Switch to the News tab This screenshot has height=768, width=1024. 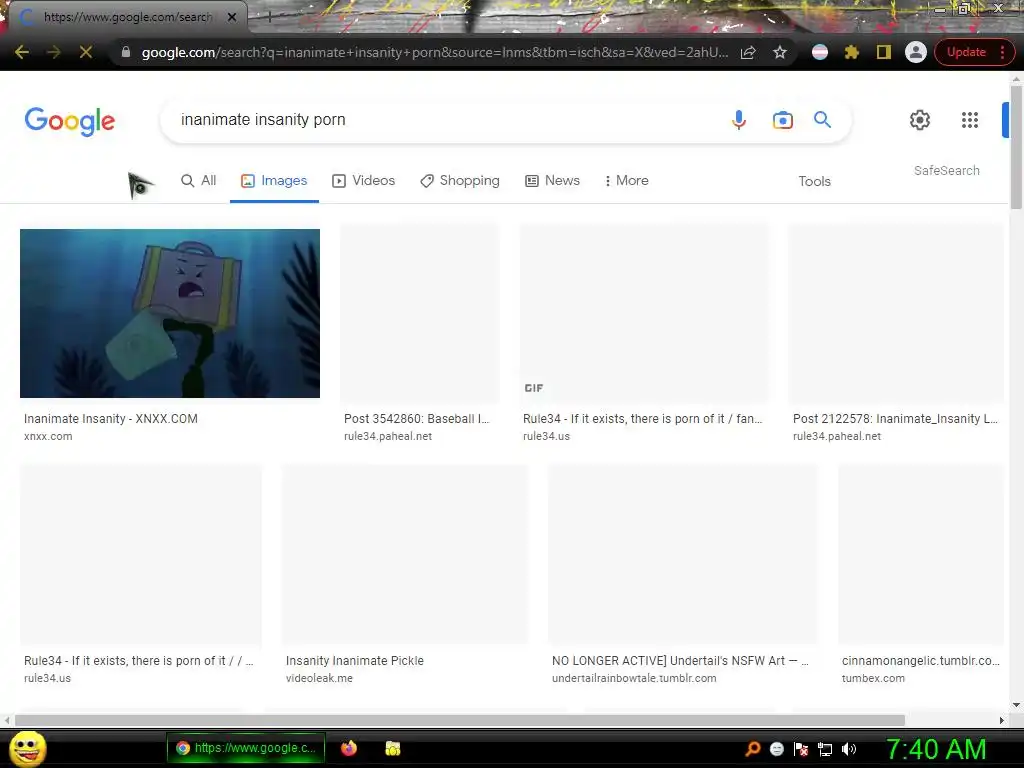coord(552,181)
